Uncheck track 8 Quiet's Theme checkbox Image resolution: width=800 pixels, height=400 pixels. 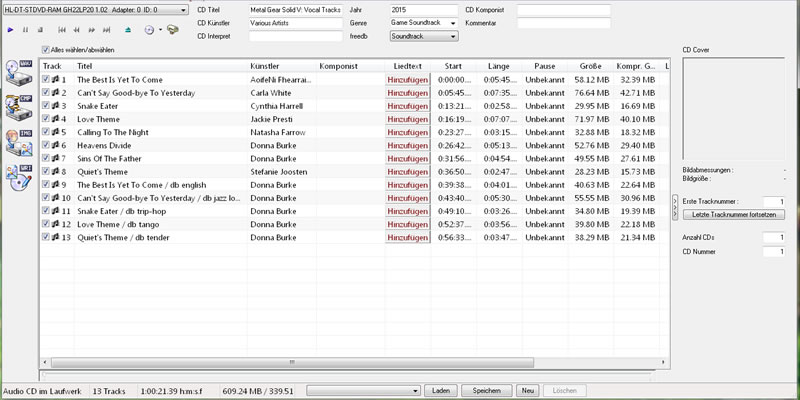coord(46,171)
